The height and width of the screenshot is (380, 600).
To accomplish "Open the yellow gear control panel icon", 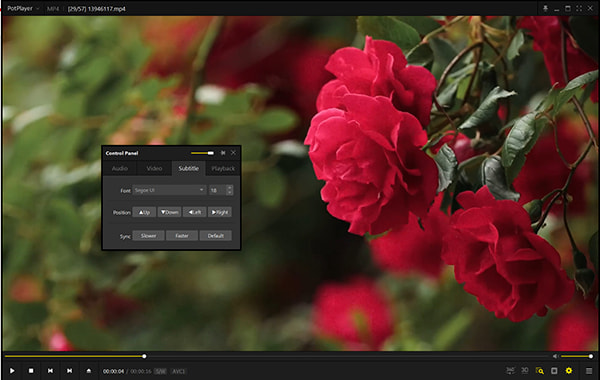I will click(x=569, y=371).
